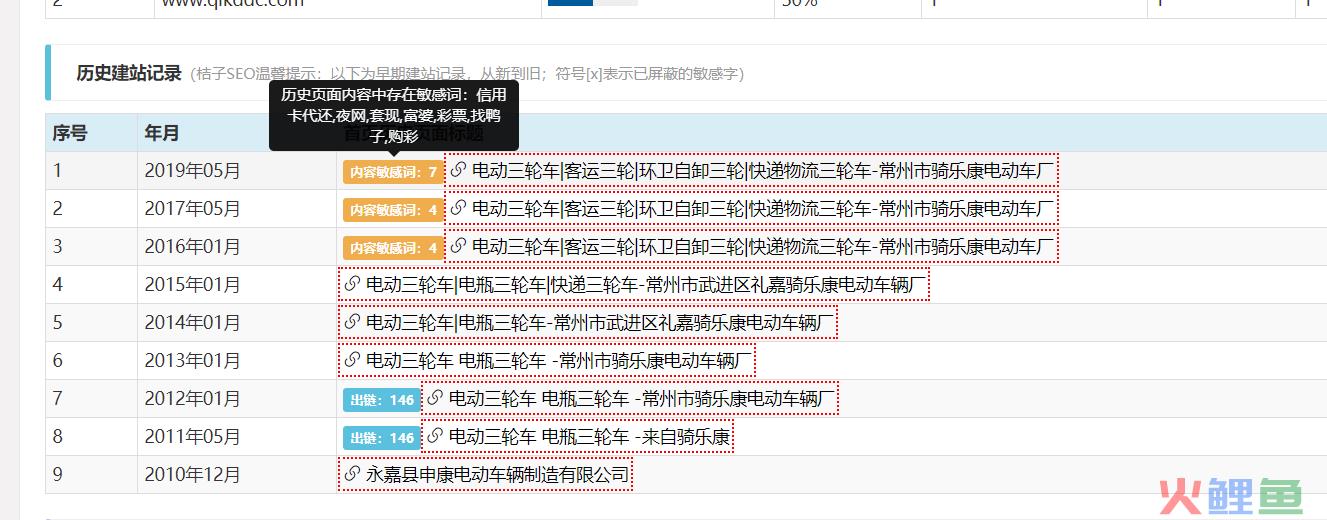The height and width of the screenshot is (520, 1327).
Task: Open 电动三轮车|电瓶三轮车|快递三轮车 title link
Action: pyautogui.click(x=646, y=285)
